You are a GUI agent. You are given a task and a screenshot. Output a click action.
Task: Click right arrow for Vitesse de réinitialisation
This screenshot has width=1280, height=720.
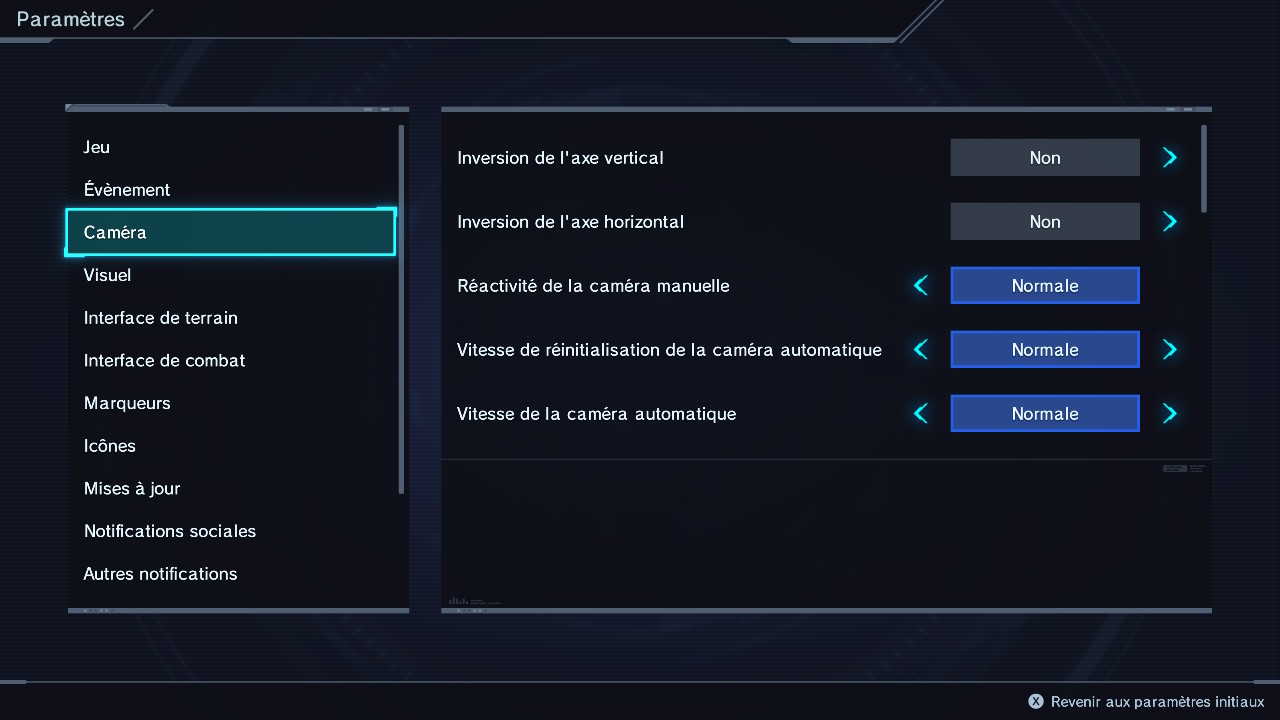coord(1170,350)
